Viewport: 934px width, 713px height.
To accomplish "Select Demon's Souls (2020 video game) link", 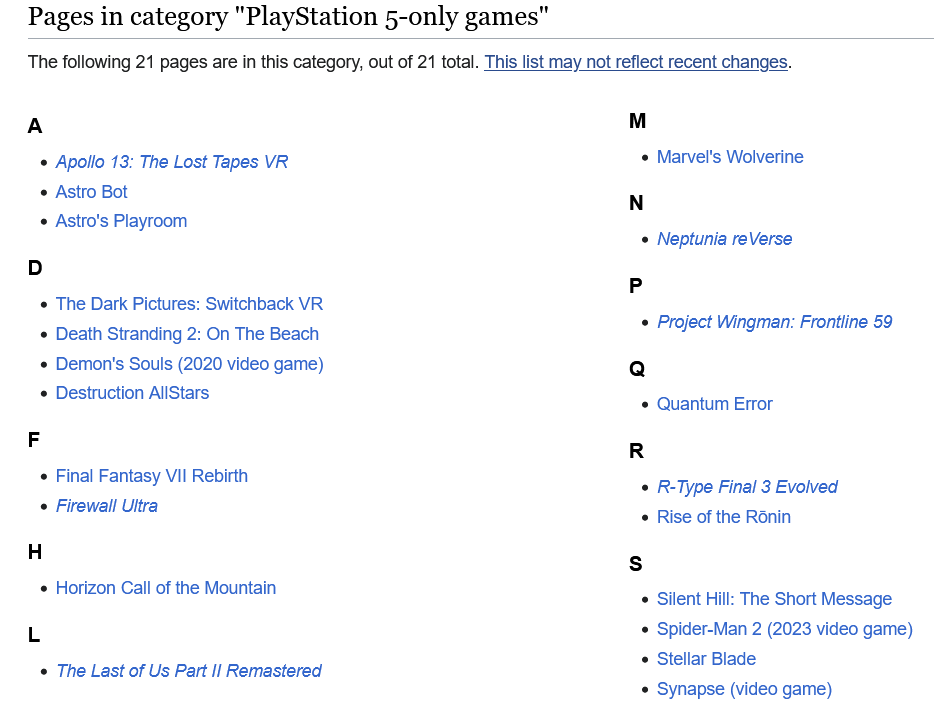I will click(x=189, y=364).
